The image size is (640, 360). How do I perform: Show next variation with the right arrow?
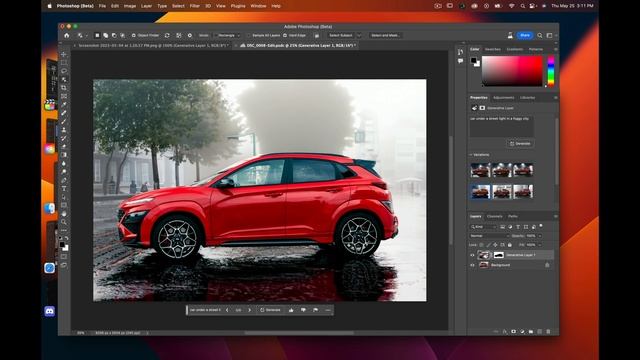tap(249, 310)
